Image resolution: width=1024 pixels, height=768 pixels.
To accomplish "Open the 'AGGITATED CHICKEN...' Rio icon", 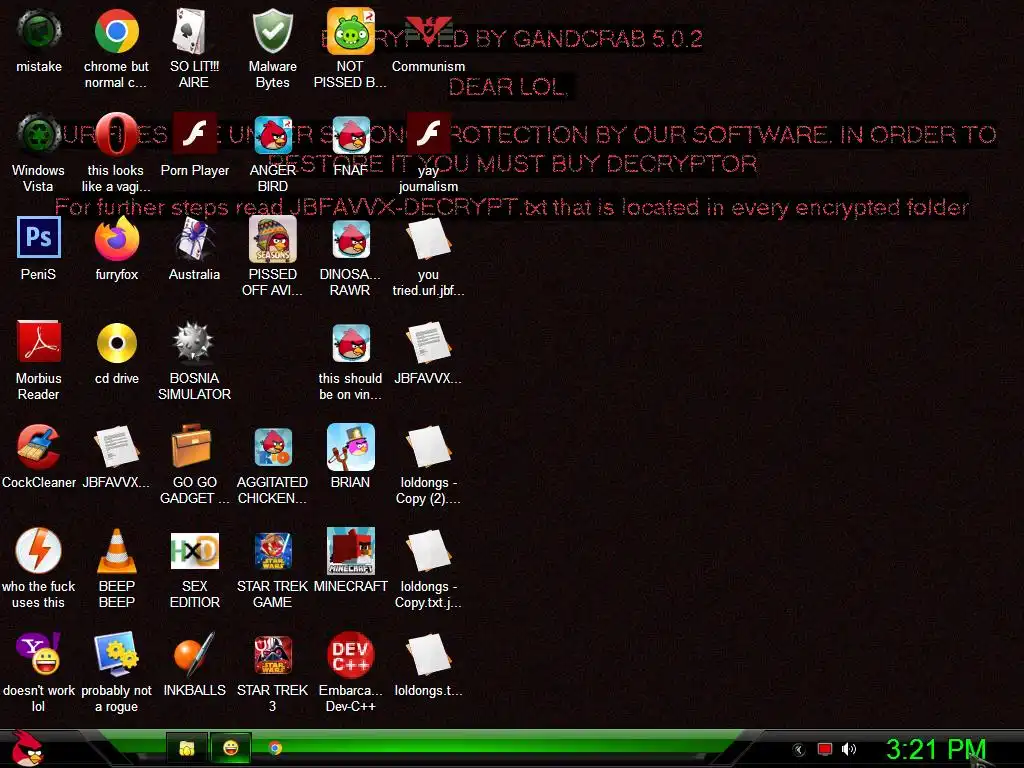I will tap(272, 447).
